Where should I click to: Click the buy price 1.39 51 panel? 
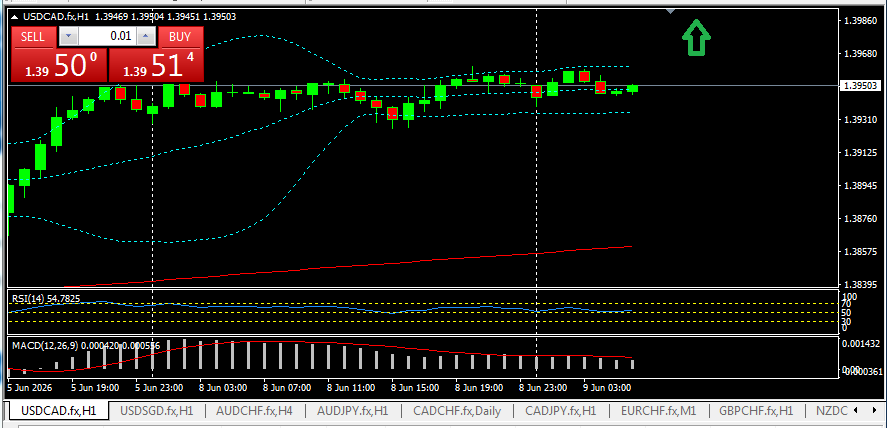[155, 65]
